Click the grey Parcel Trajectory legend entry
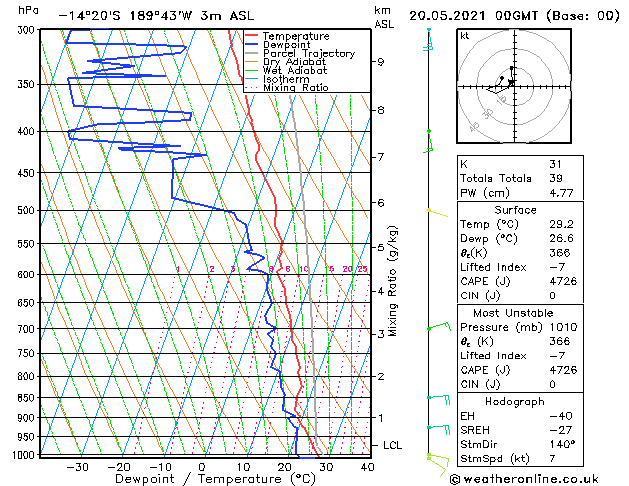The height and width of the screenshot is (486, 629). [300, 53]
